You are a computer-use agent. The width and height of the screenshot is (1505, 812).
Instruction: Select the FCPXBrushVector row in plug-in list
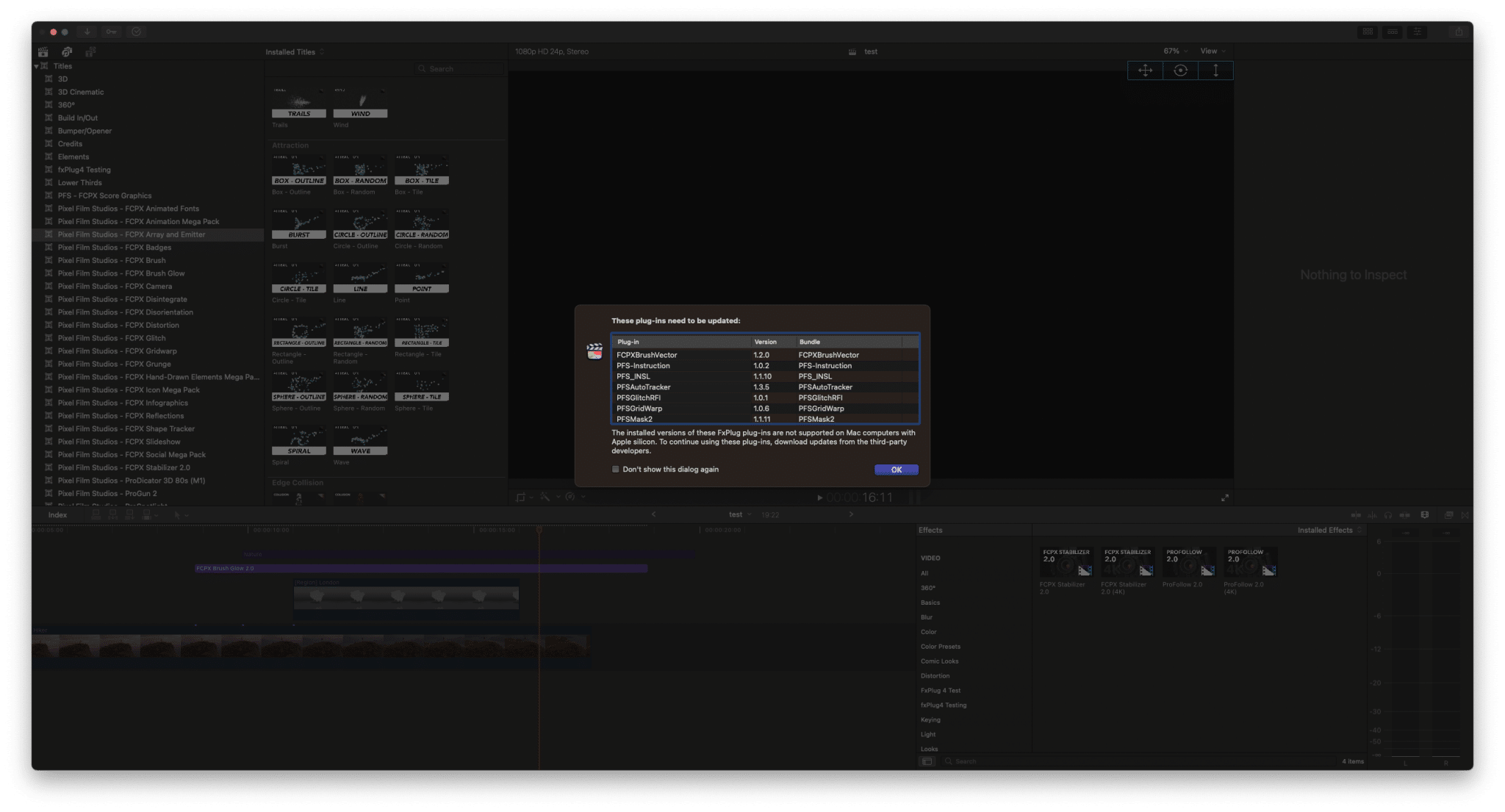click(x=764, y=355)
